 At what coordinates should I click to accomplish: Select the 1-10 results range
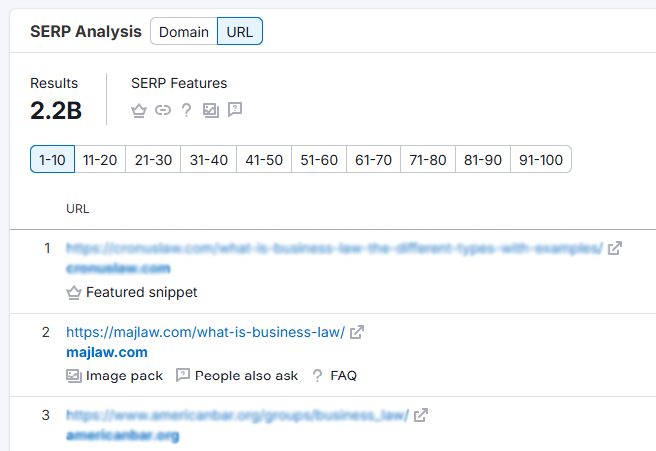click(x=52, y=159)
